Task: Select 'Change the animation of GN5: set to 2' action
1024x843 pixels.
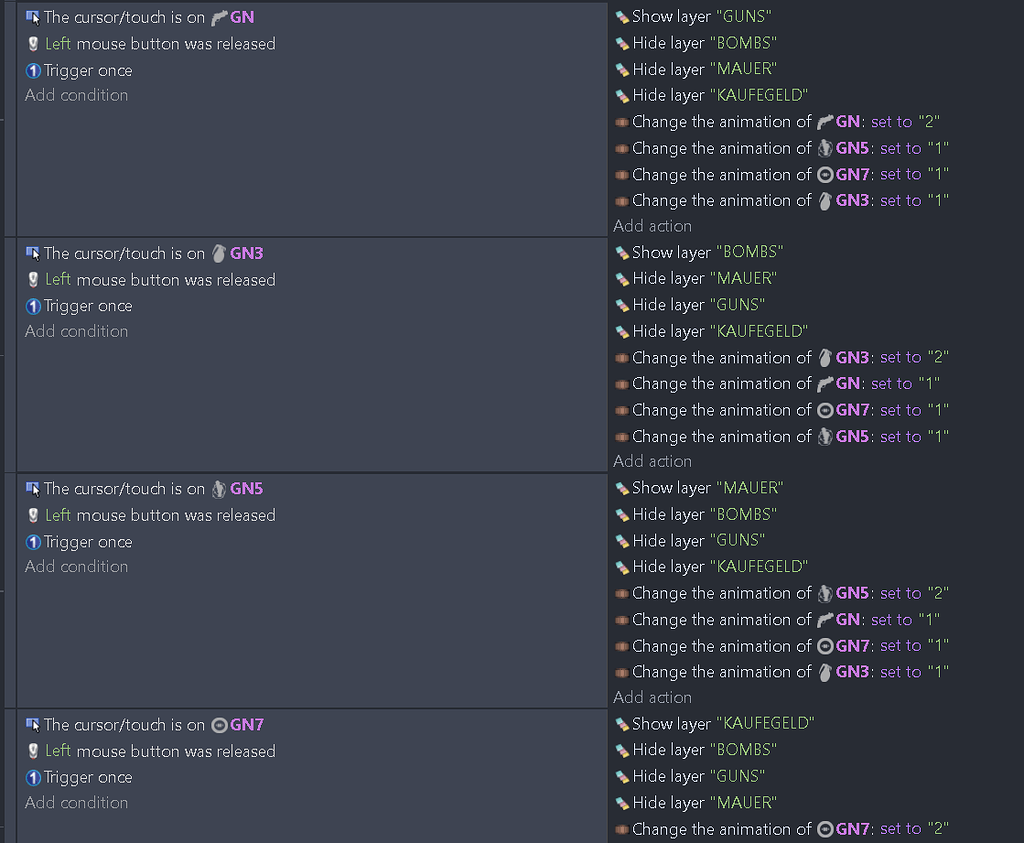Action: click(x=790, y=593)
